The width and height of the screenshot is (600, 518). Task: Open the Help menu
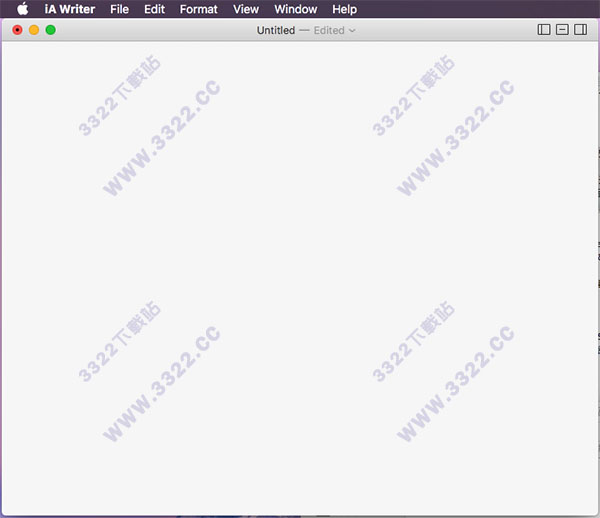[344, 9]
